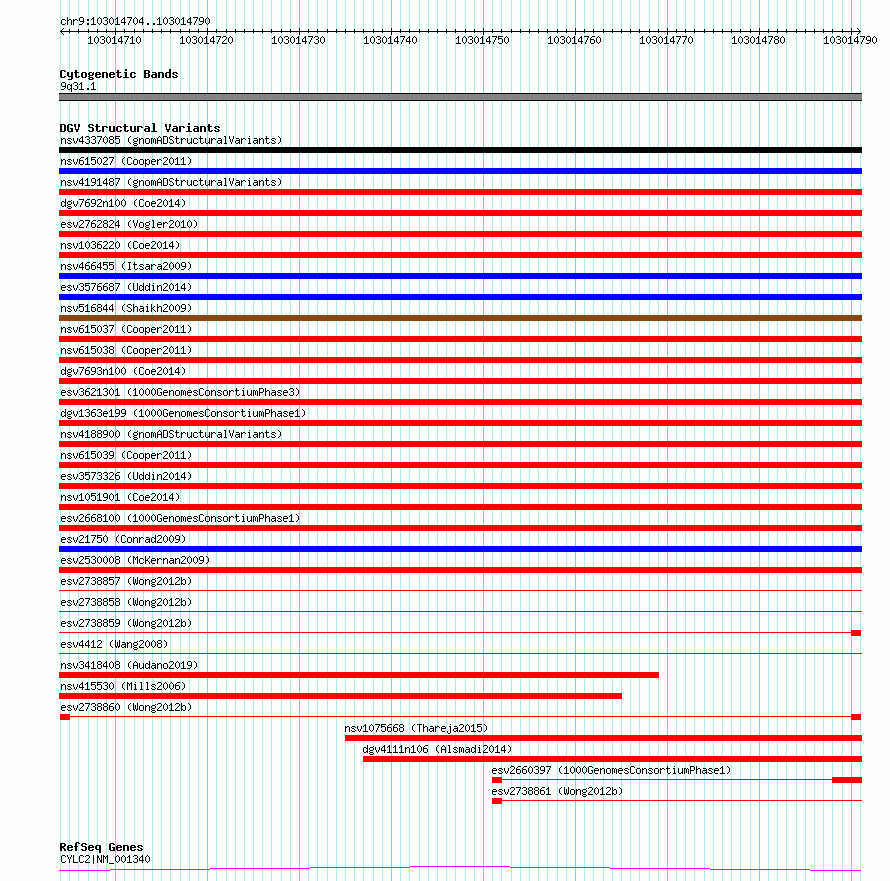Click the red bar below nsv3418408
The image size is (890, 881).
tap(359, 675)
